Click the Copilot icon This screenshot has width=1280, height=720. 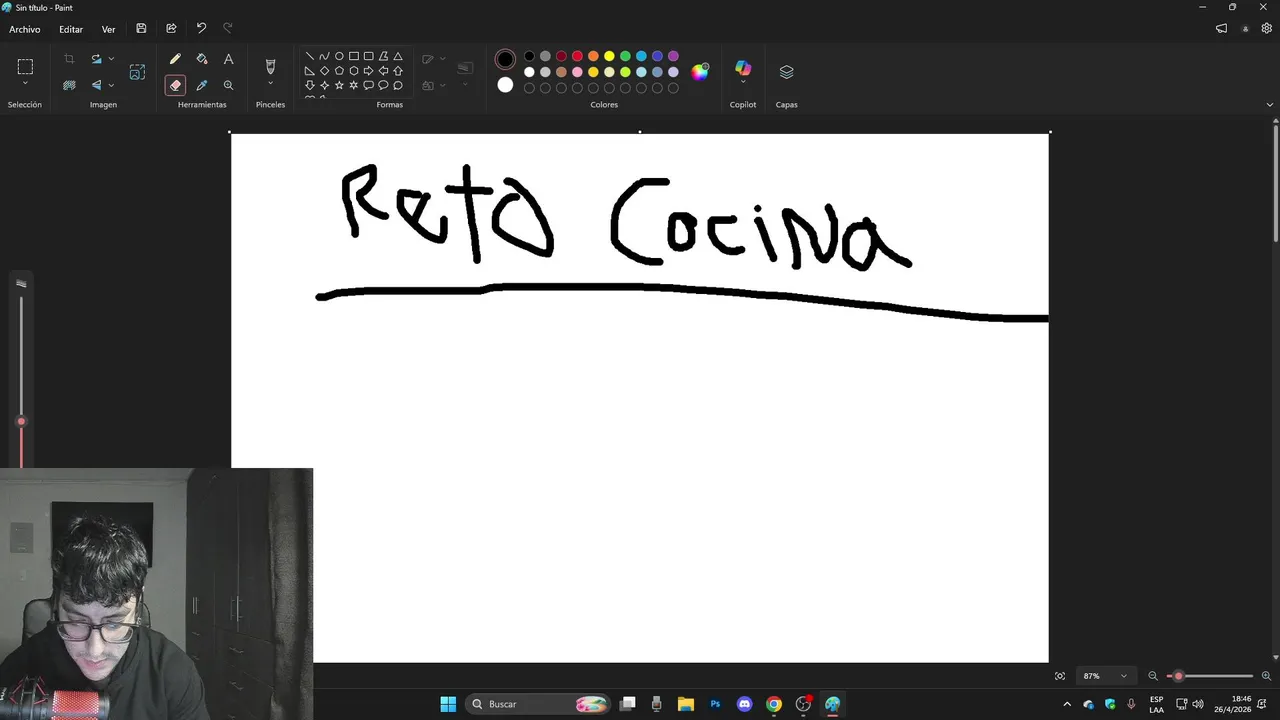(743, 67)
